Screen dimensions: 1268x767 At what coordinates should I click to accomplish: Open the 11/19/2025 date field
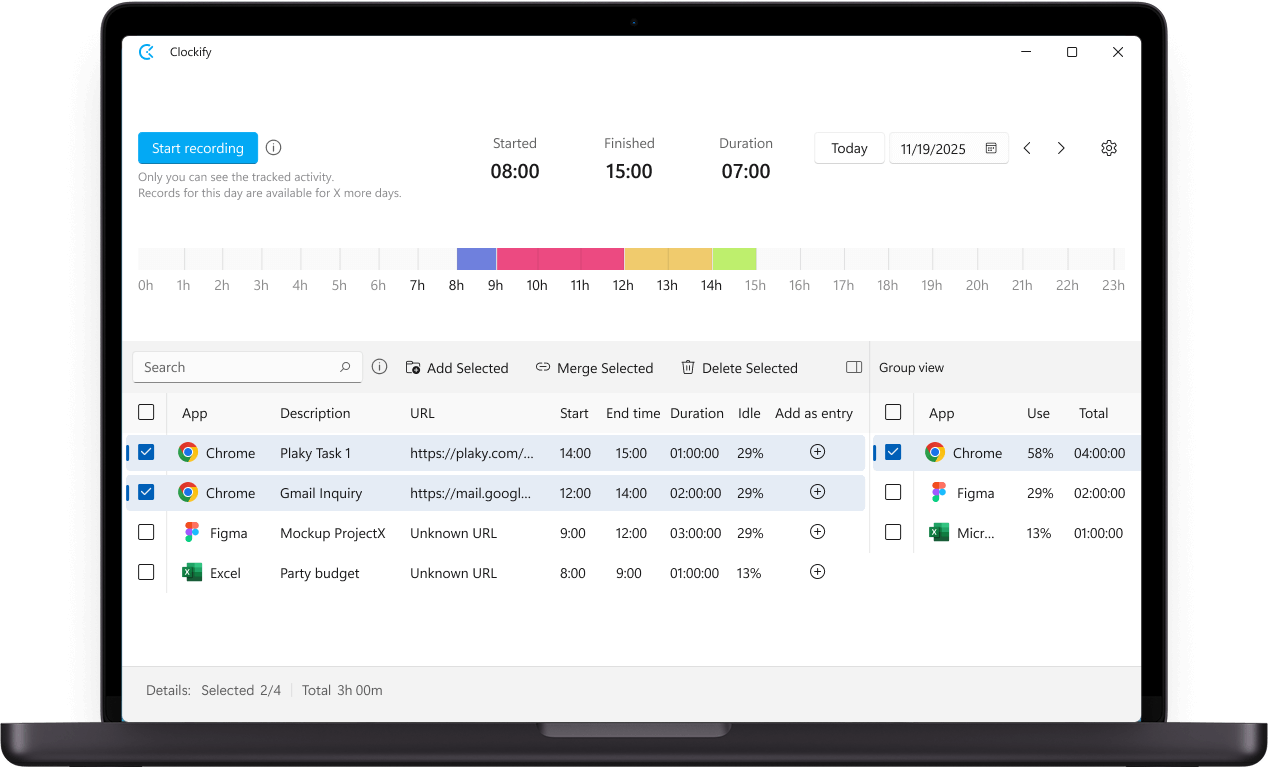(948, 148)
